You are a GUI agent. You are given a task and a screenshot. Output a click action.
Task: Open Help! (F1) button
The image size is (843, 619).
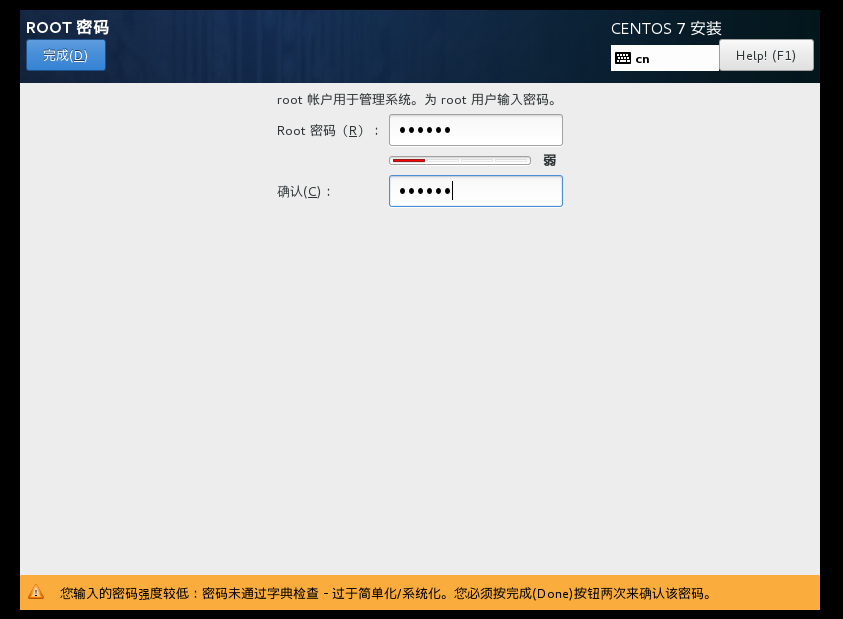pyautogui.click(x=766, y=55)
